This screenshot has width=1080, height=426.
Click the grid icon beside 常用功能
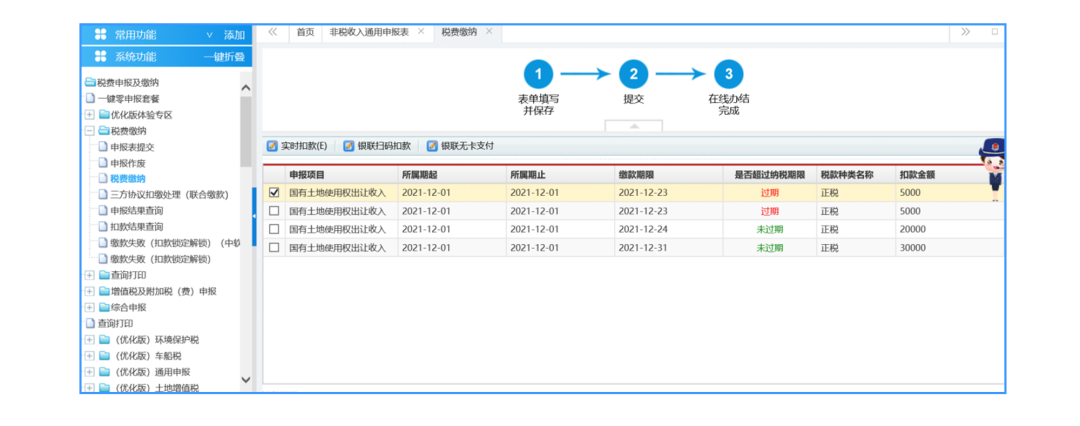point(101,34)
